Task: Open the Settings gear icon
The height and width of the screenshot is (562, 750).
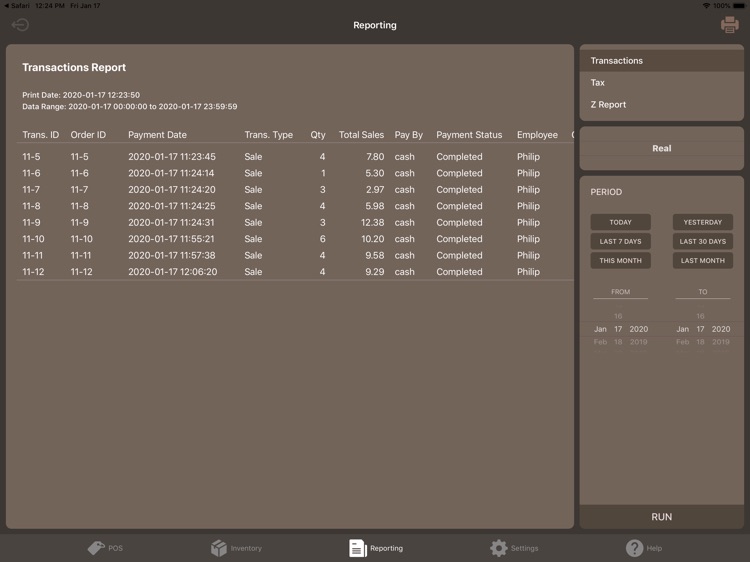Action: (x=498, y=548)
